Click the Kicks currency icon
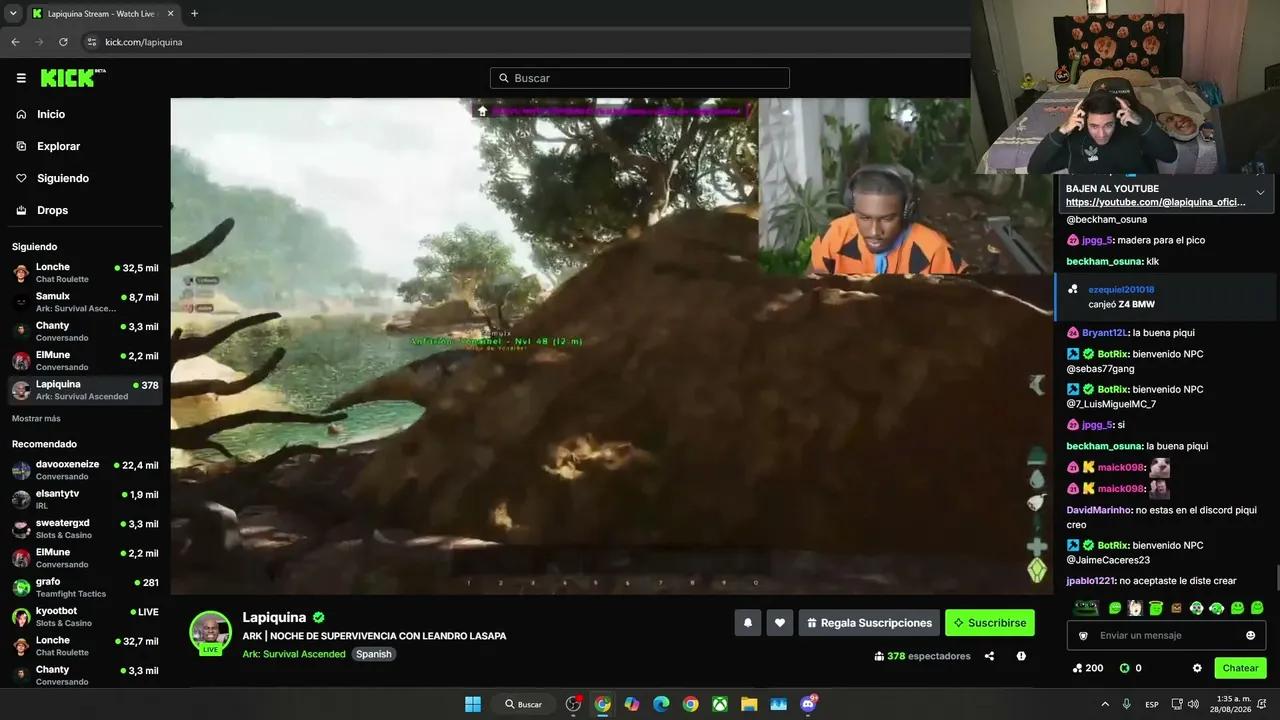The image size is (1280, 720). click(x=1124, y=668)
